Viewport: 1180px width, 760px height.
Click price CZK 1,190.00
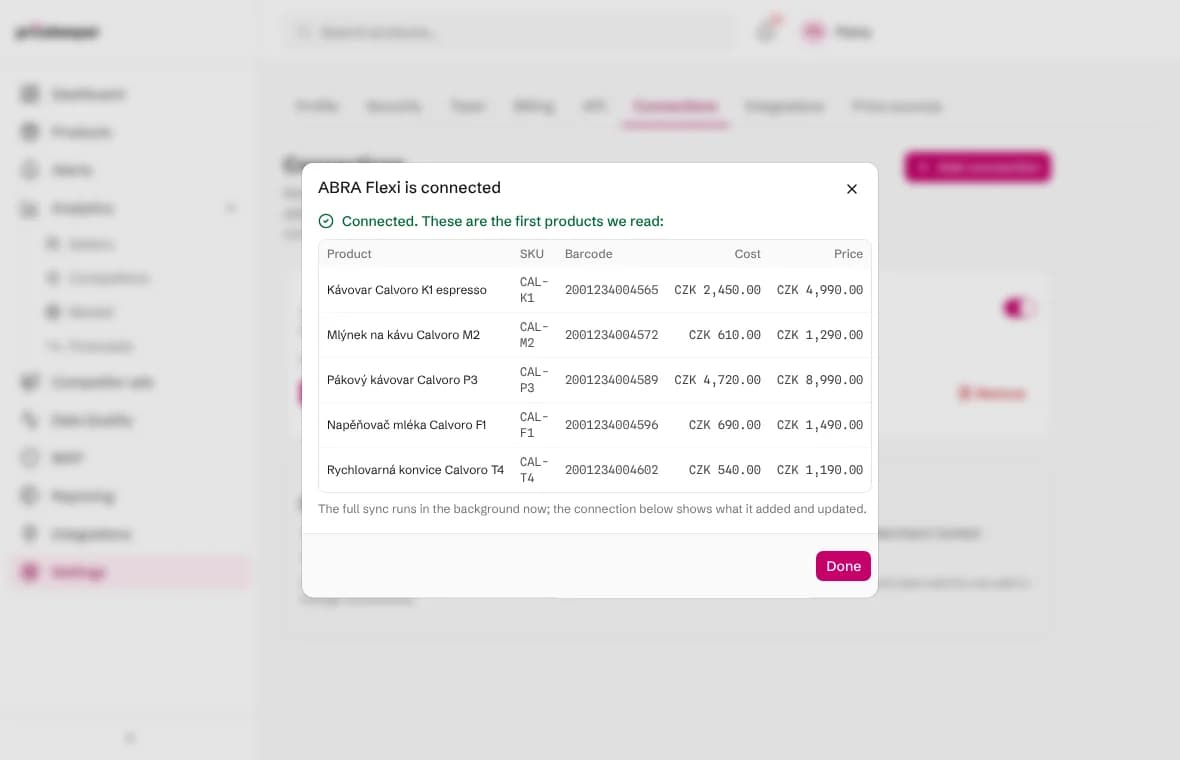coord(820,470)
